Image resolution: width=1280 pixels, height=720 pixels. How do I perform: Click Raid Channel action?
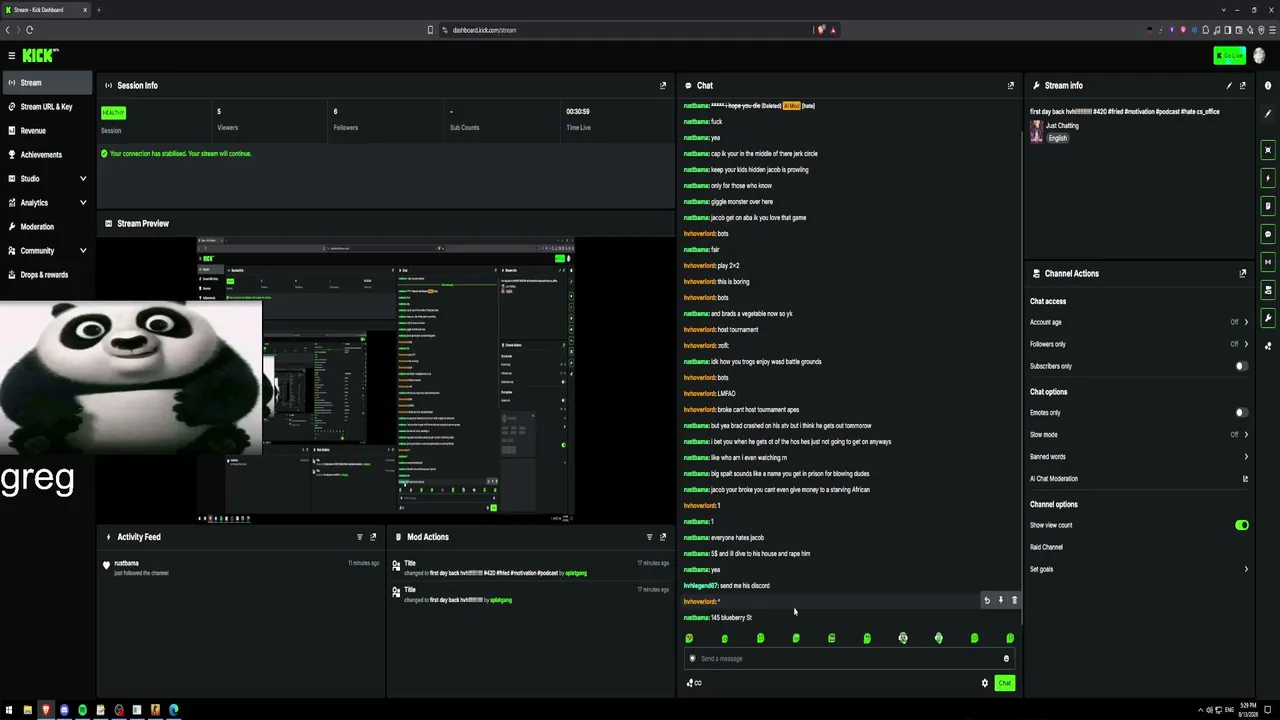point(1046,547)
